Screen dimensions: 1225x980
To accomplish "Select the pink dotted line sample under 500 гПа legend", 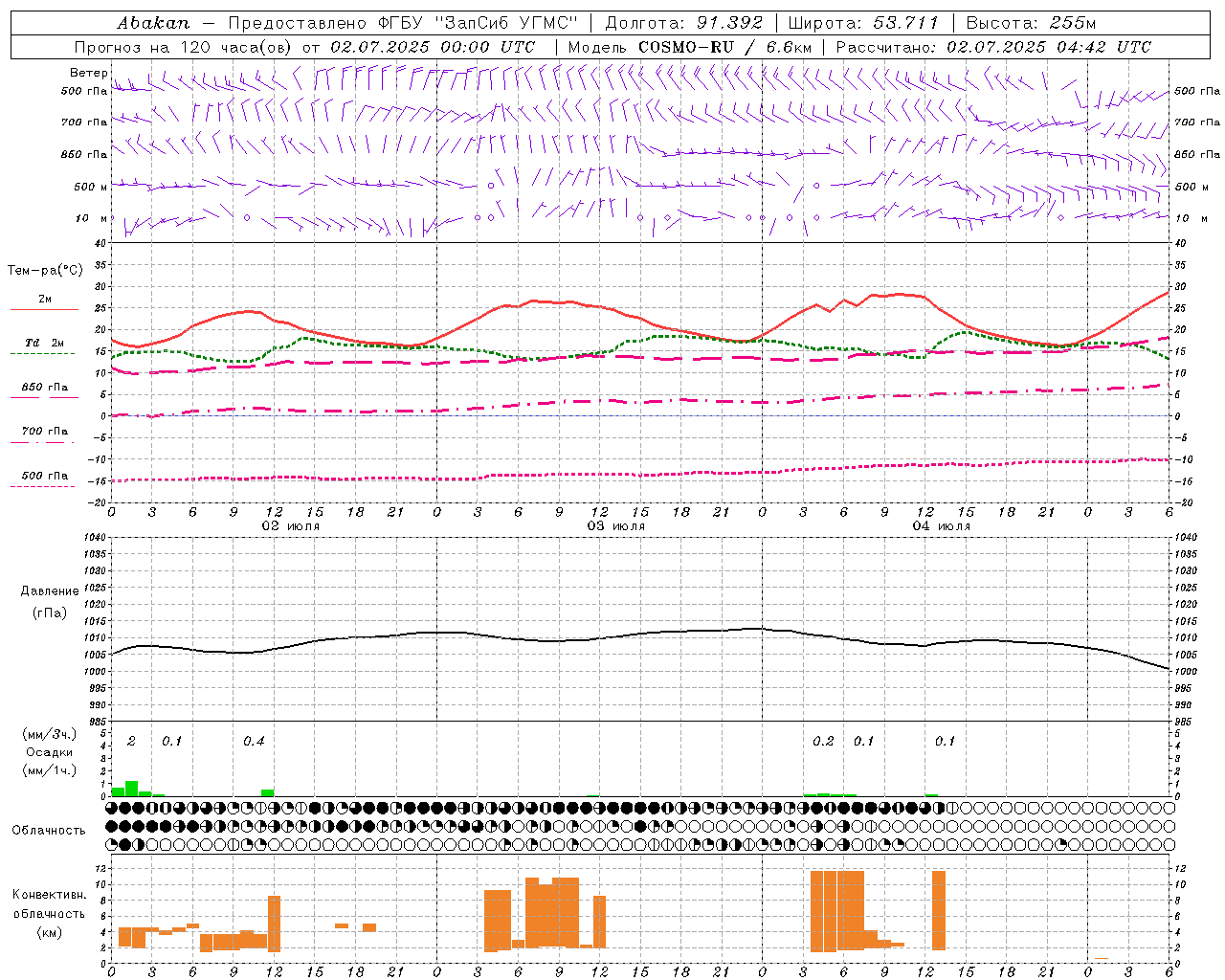I will (x=42, y=486).
